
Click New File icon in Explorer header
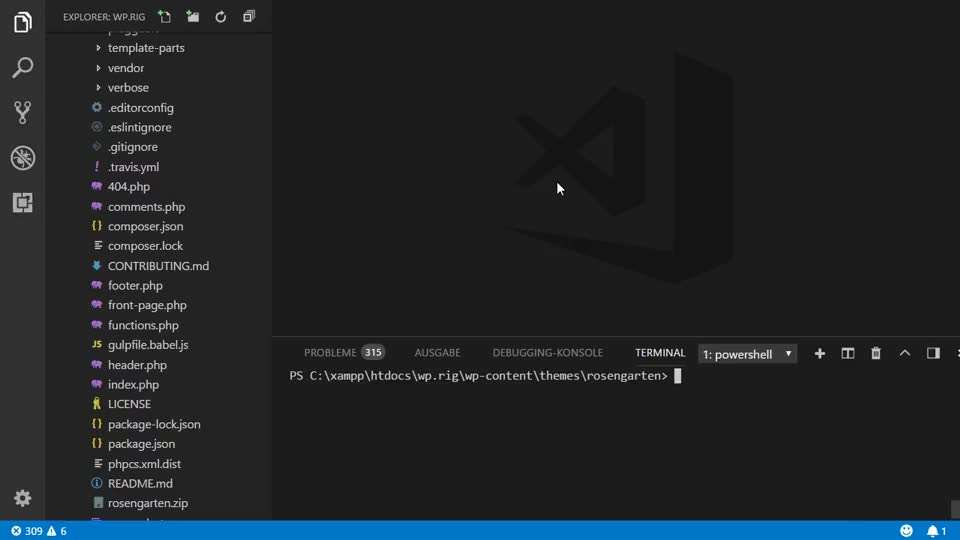click(x=164, y=17)
